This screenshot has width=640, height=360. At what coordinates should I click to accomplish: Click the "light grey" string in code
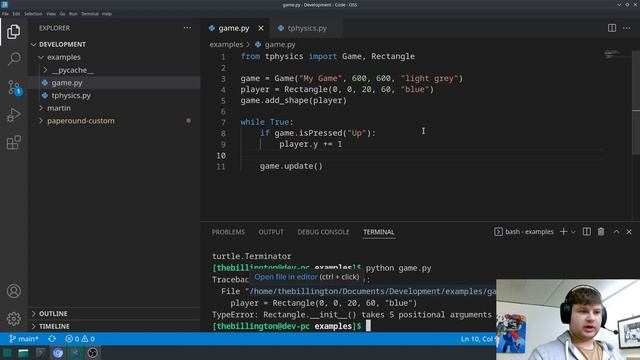(x=429, y=78)
